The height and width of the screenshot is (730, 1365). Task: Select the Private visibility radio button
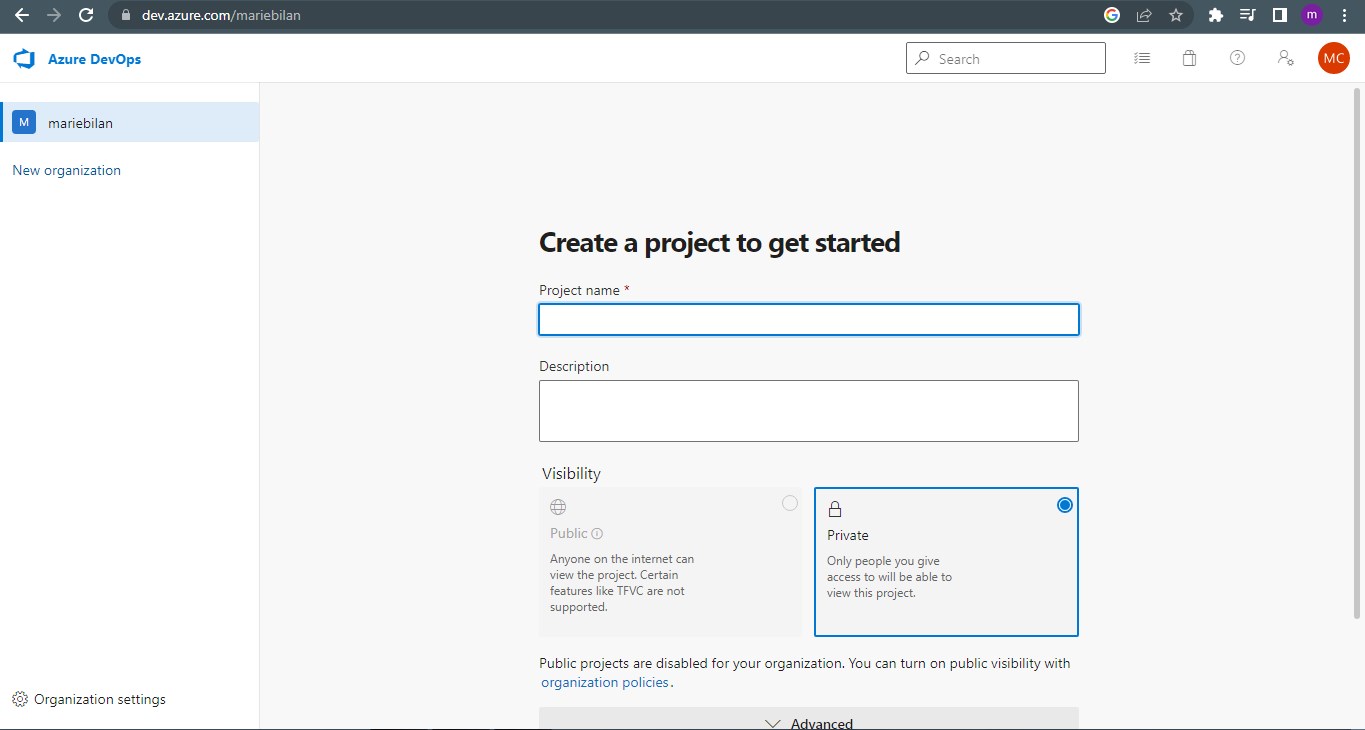(1064, 505)
